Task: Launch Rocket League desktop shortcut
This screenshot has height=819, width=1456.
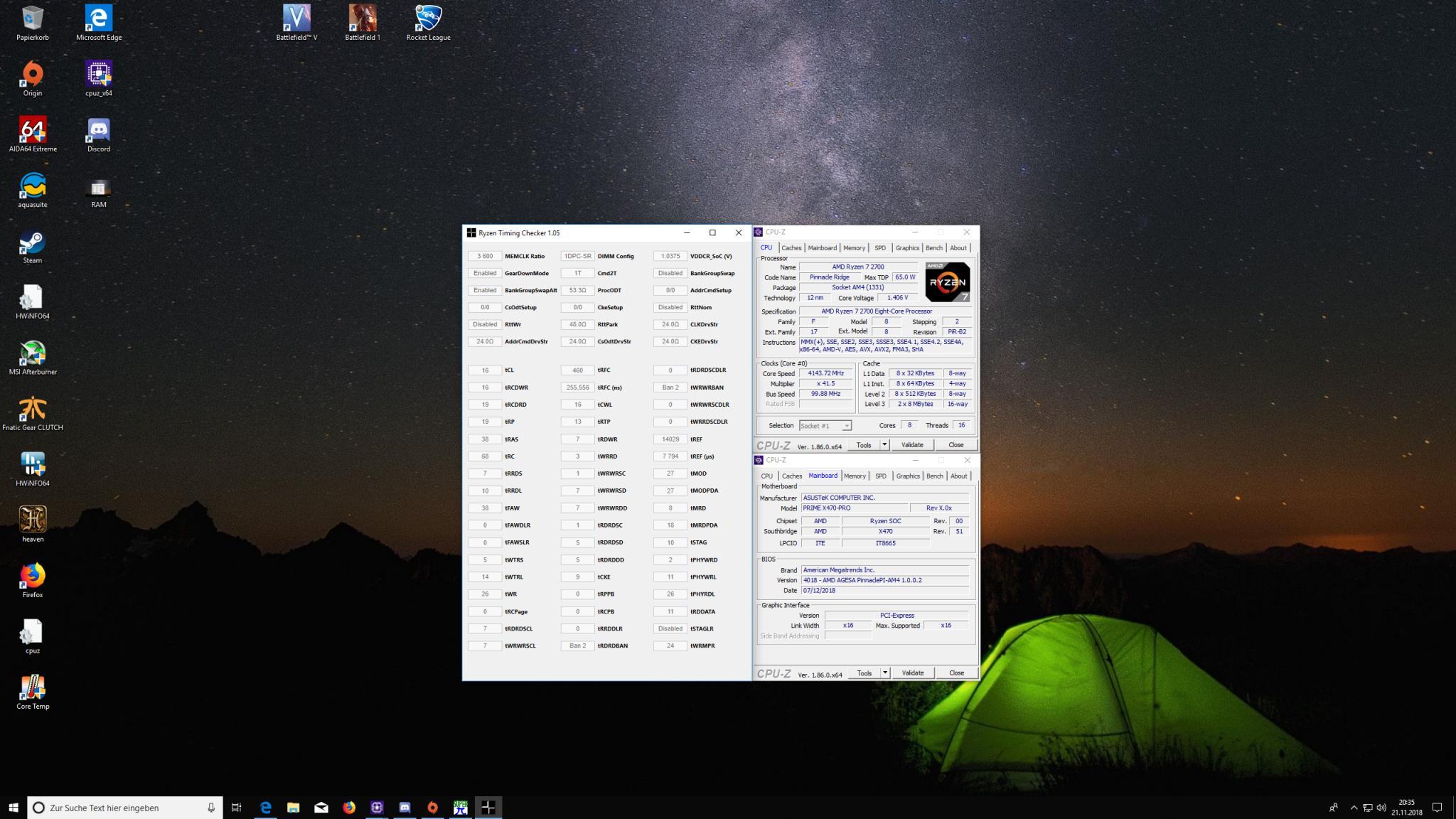Action: pos(428,23)
